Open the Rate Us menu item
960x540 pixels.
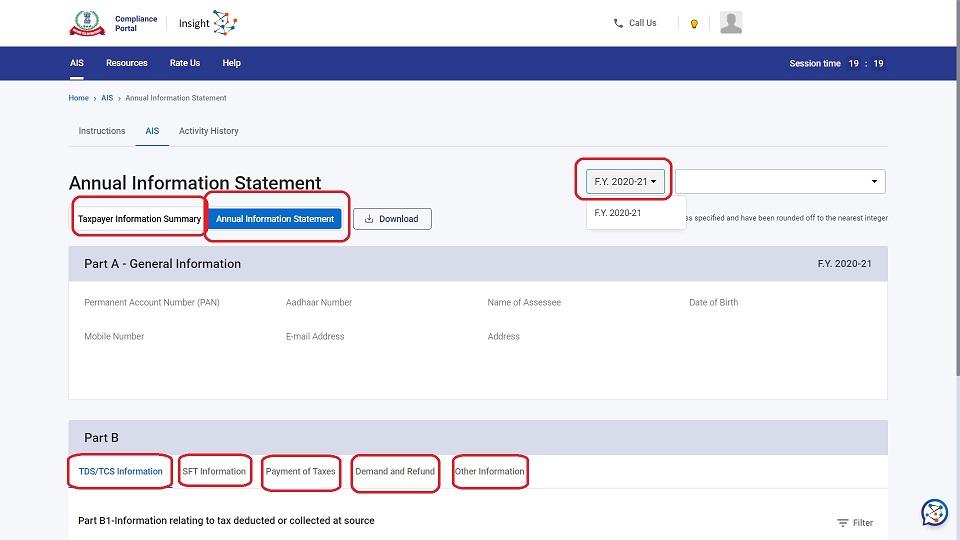coord(185,63)
